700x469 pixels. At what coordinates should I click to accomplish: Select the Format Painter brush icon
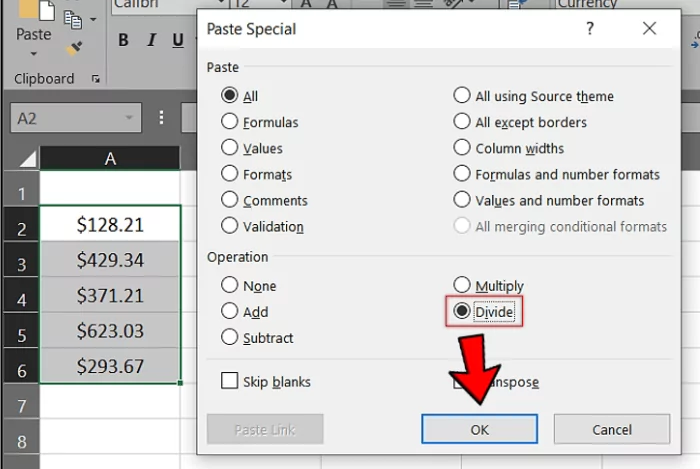tap(74, 47)
